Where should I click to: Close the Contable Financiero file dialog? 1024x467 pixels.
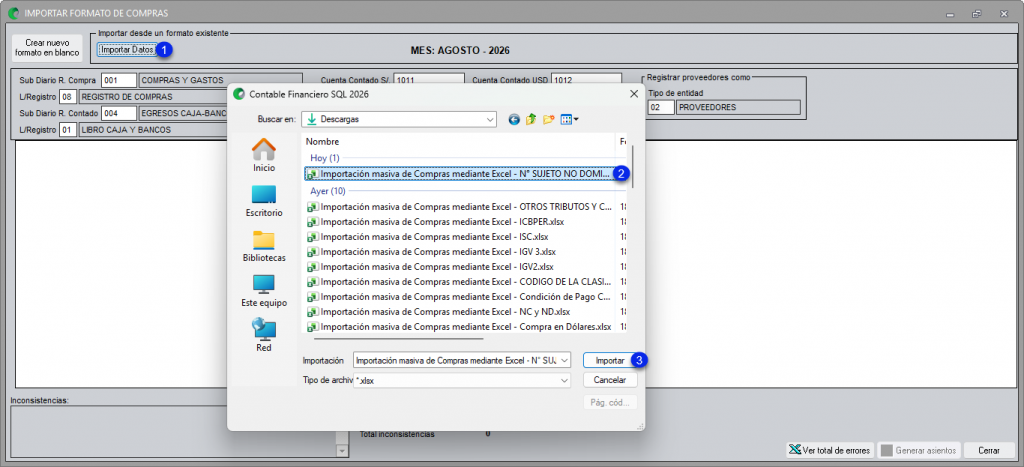[x=633, y=94]
